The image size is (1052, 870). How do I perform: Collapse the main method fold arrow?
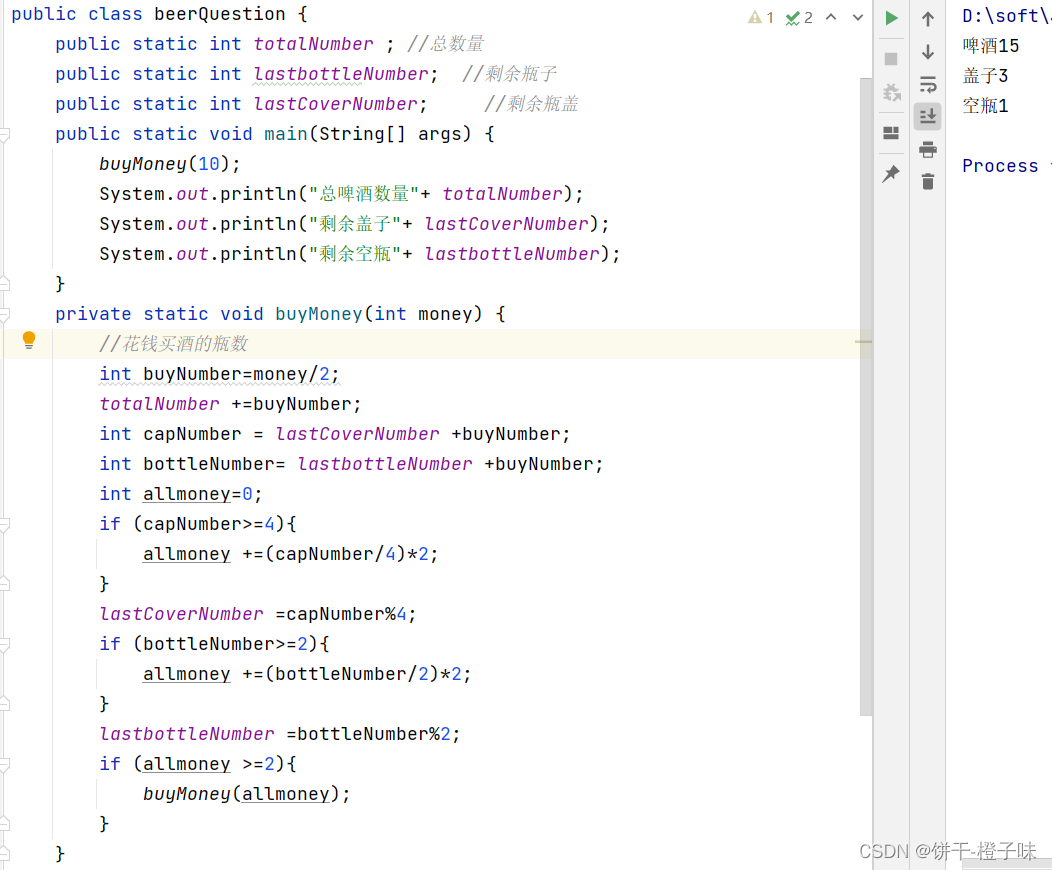pos(7,133)
